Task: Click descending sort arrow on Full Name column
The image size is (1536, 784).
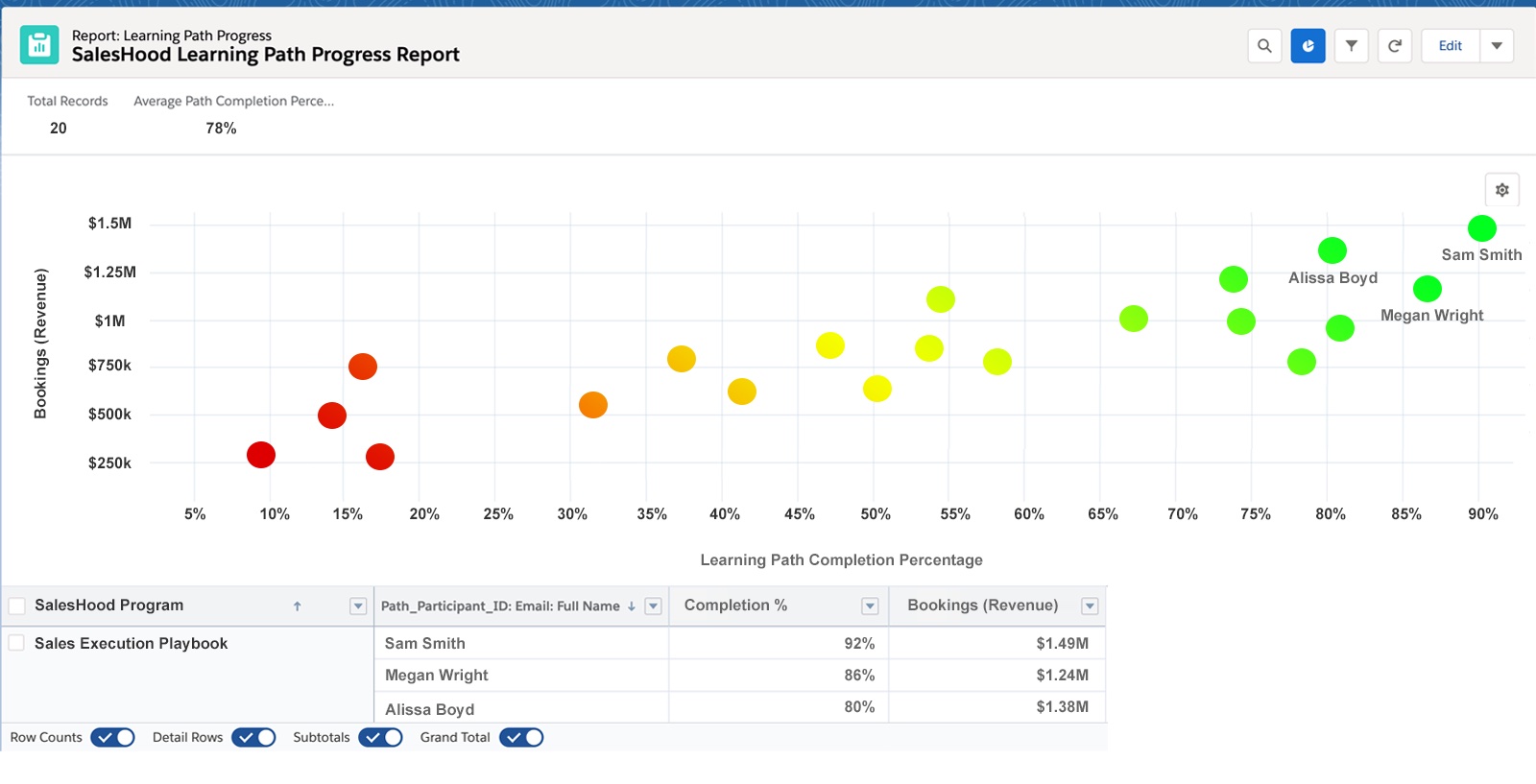Action: coord(631,606)
